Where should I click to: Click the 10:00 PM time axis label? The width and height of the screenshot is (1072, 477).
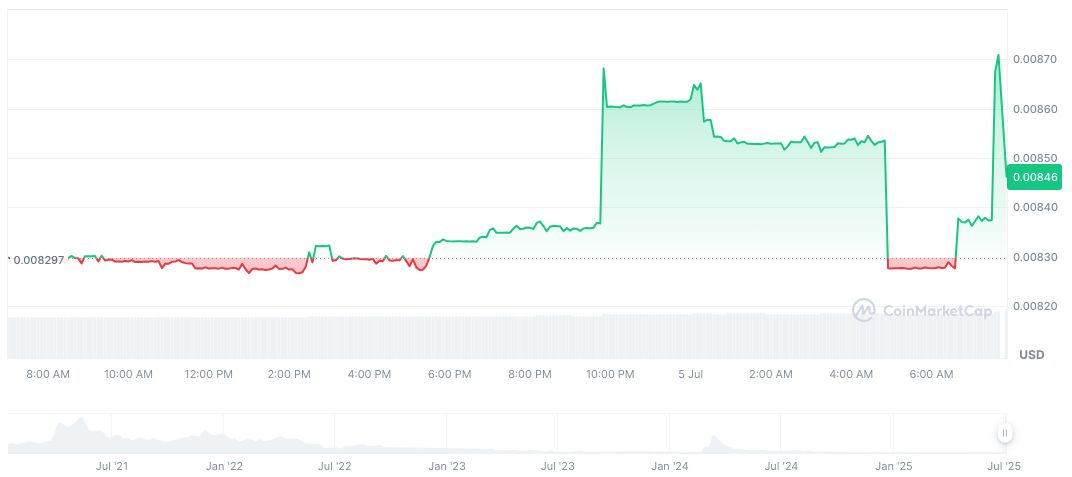610,374
